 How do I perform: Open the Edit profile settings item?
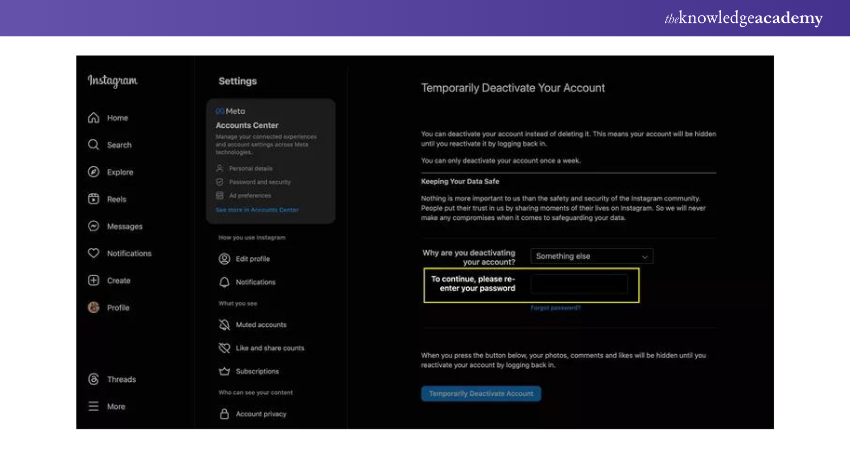coord(253,259)
